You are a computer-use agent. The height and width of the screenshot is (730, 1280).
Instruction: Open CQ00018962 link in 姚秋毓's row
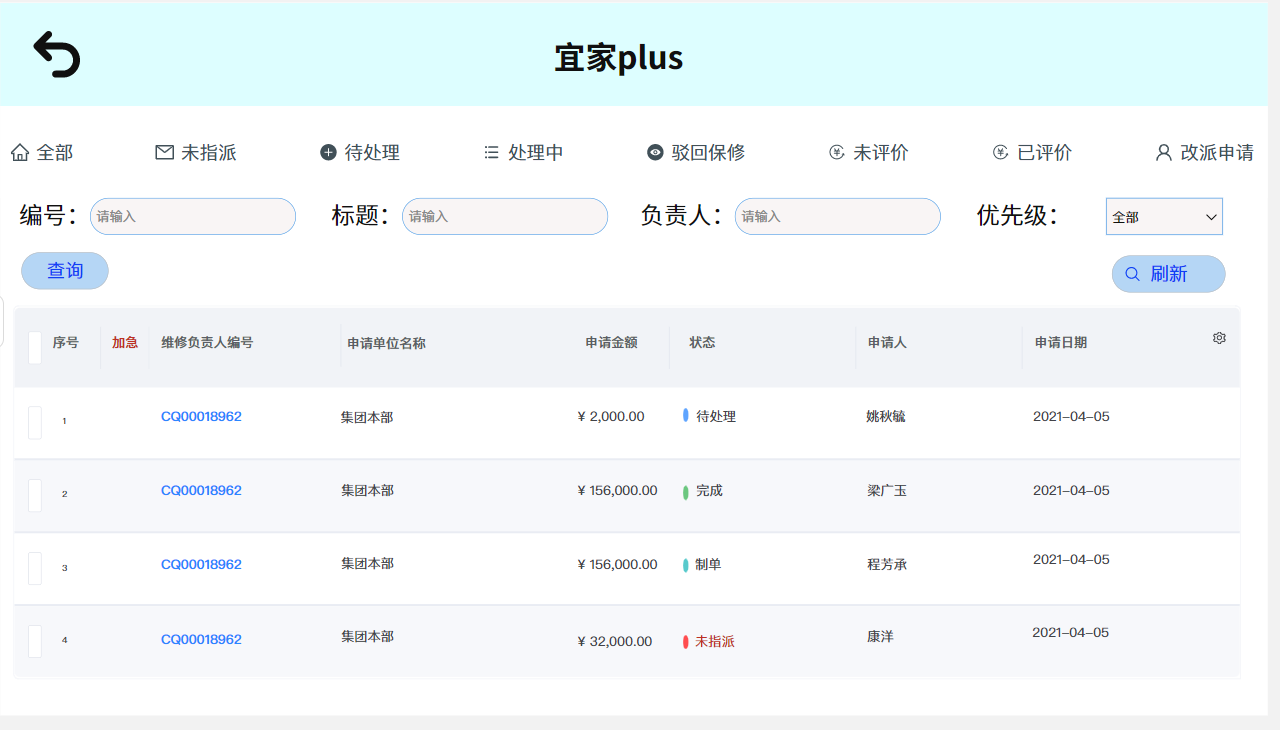click(201, 417)
